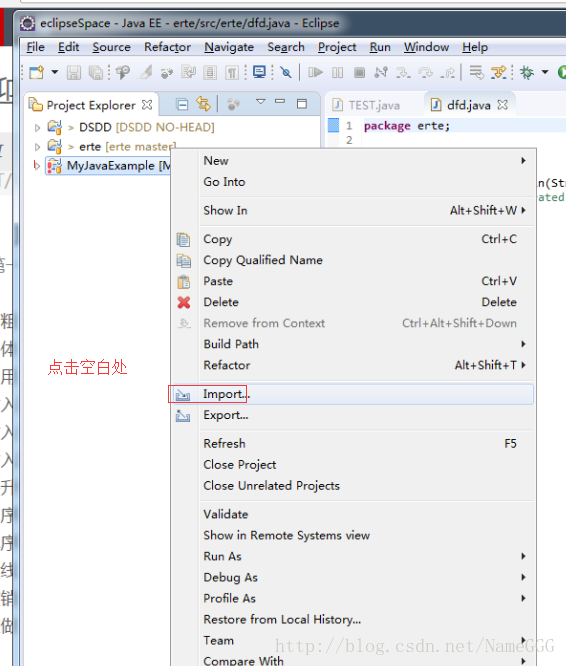Click the New wizard toolbar icon

(x=37, y=73)
